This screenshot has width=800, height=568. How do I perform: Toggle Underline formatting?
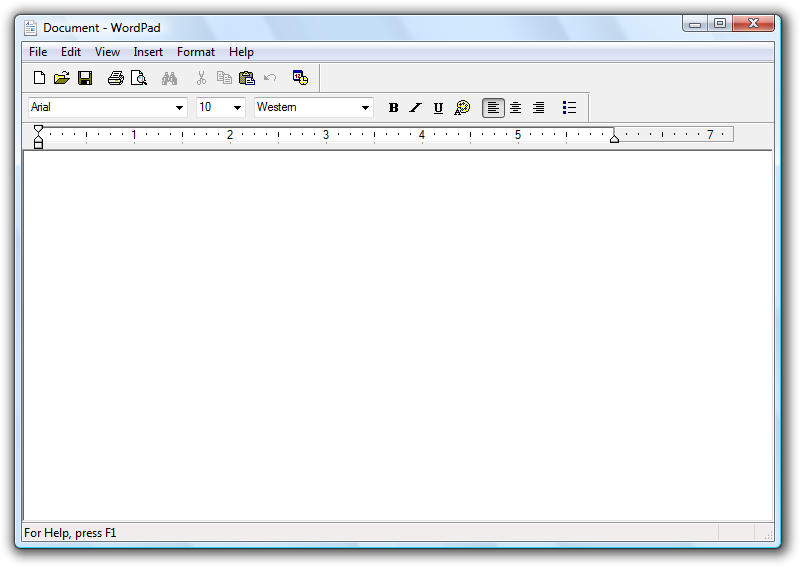pos(438,108)
